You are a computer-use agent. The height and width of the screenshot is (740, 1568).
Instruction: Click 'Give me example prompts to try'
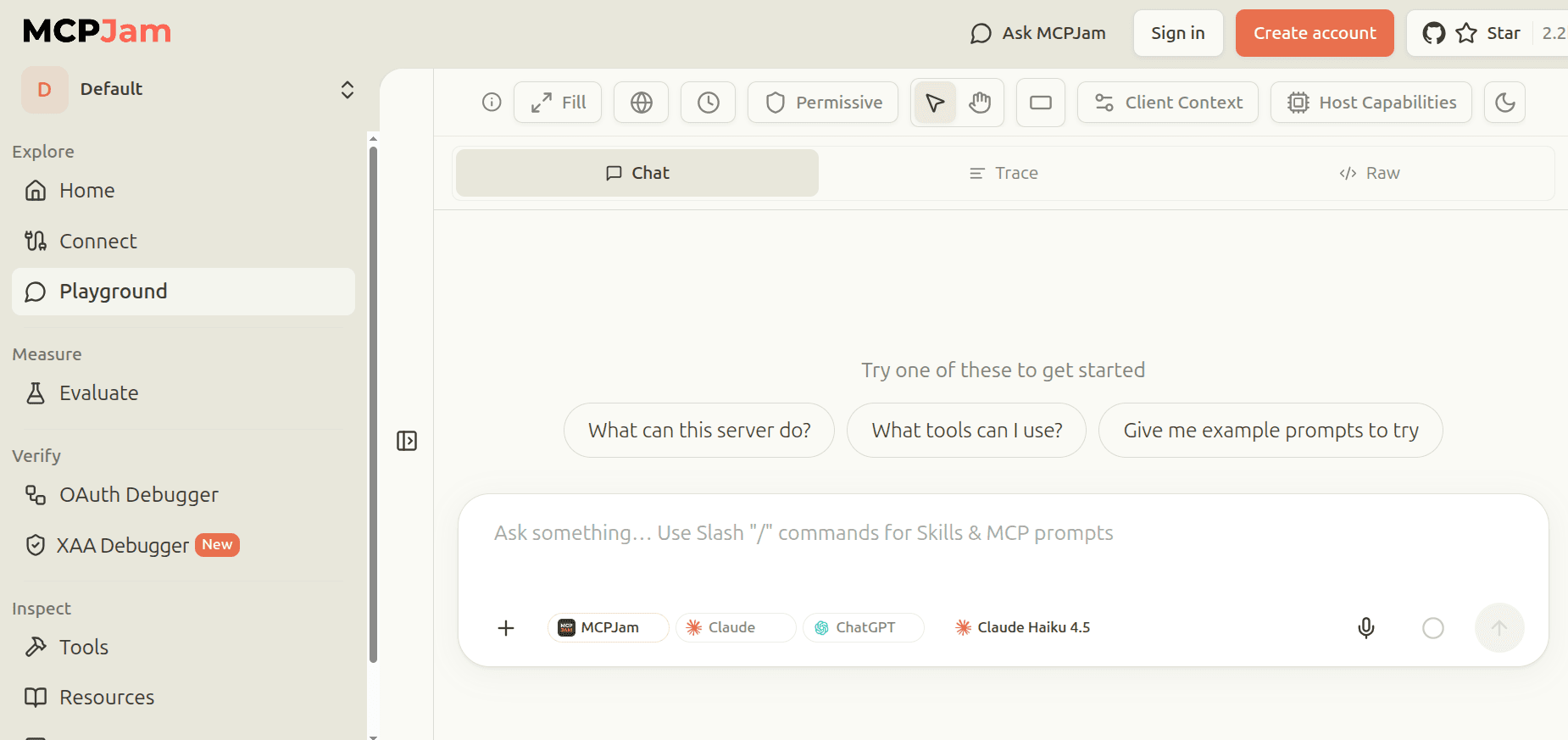point(1271,431)
